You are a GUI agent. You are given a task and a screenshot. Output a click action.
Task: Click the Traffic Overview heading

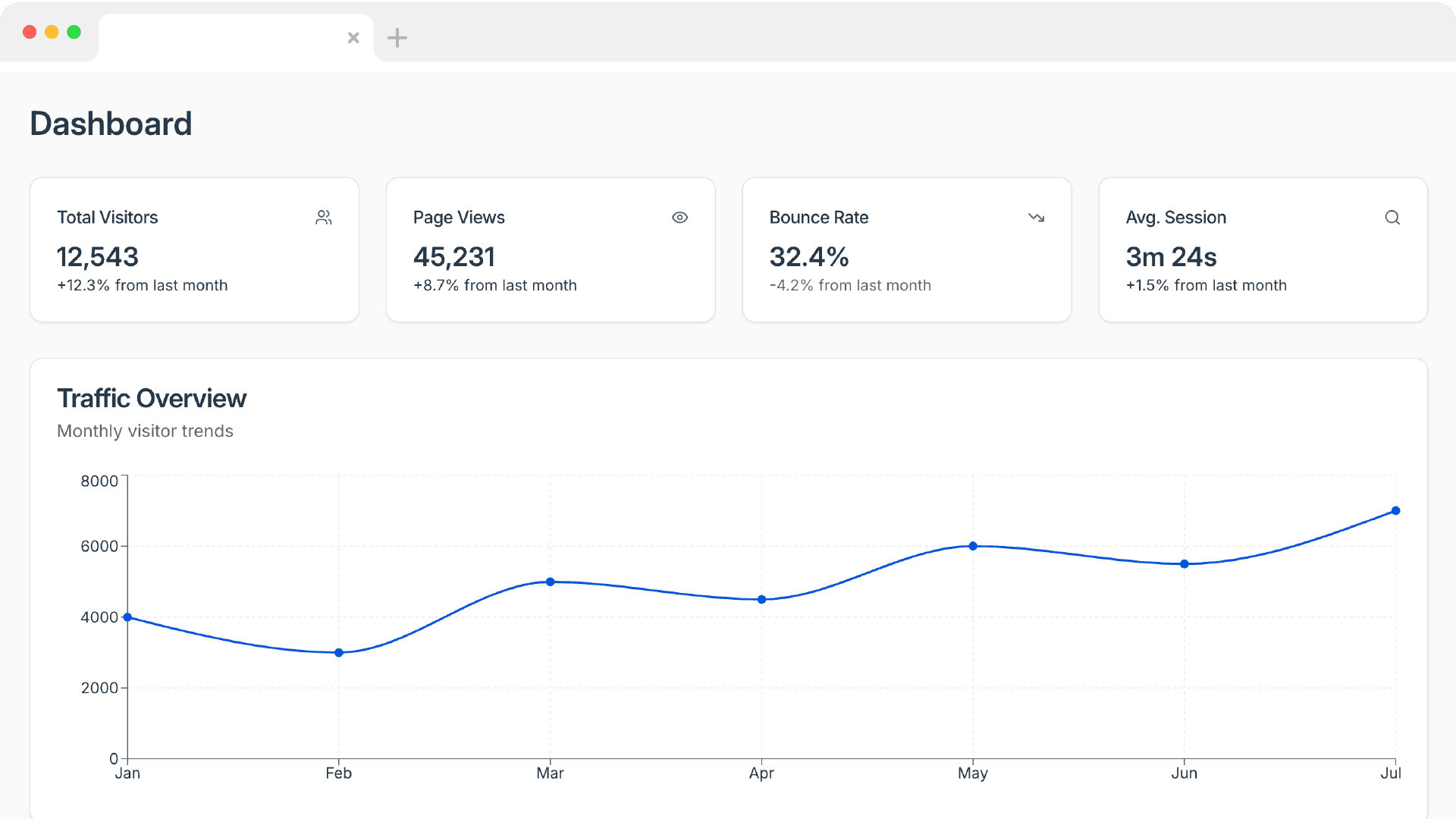tap(152, 398)
